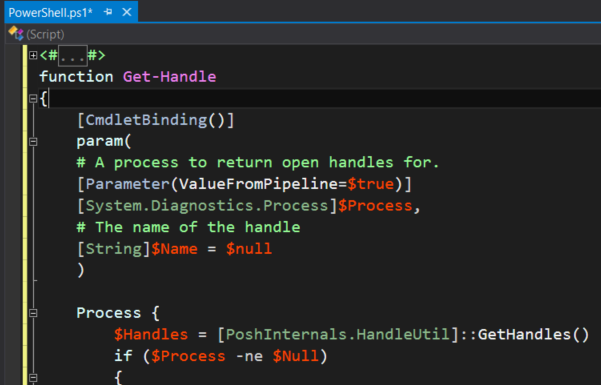Click the [System.Diagnostics.Process] type
Image resolution: width=601 pixels, height=385 pixels.
click(207, 206)
